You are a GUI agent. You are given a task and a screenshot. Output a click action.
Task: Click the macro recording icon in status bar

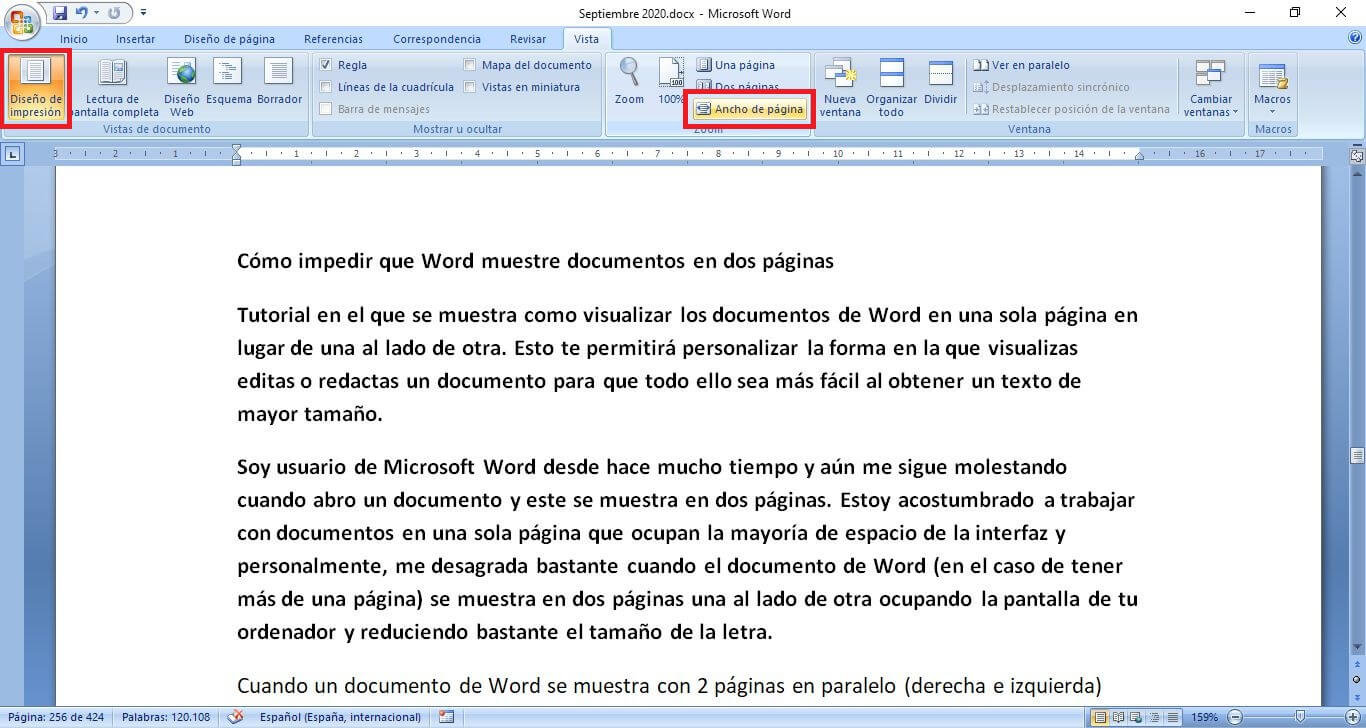tap(446, 717)
